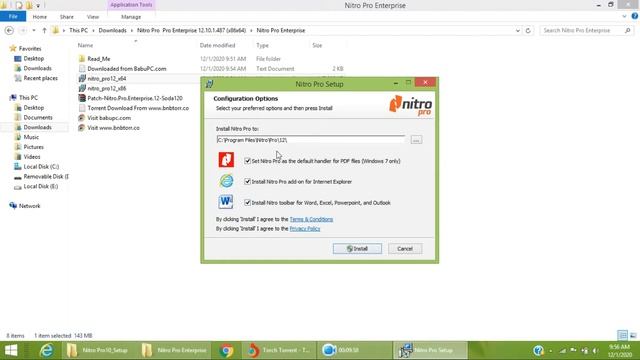640x360 pixels.
Task: Cancel the Nitro Pro Setup installer
Action: click(x=405, y=249)
